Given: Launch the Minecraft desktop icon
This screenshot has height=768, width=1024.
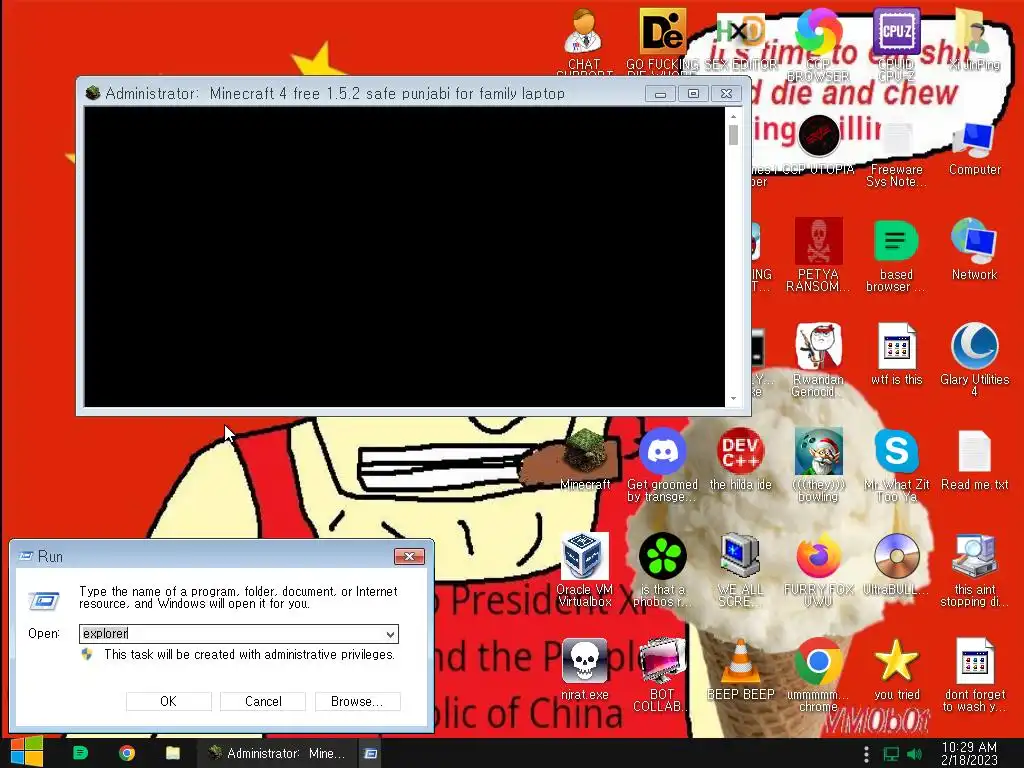Looking at the screenshot, I should coord(585,458).
